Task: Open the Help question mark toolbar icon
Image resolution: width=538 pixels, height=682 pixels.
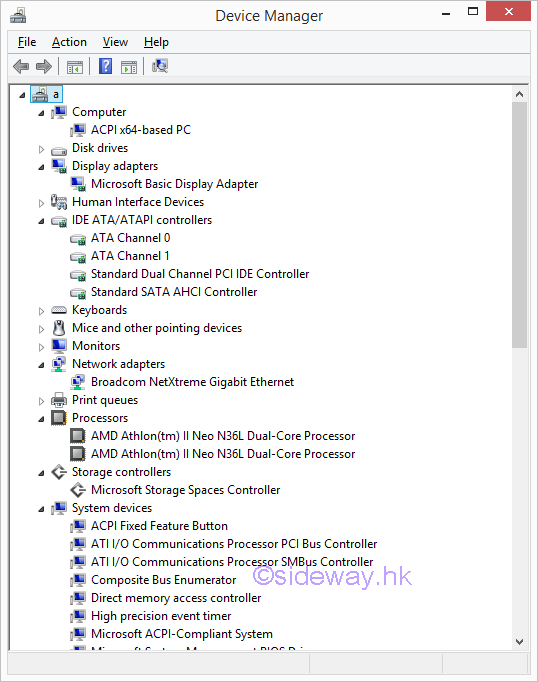Action: 105,67
